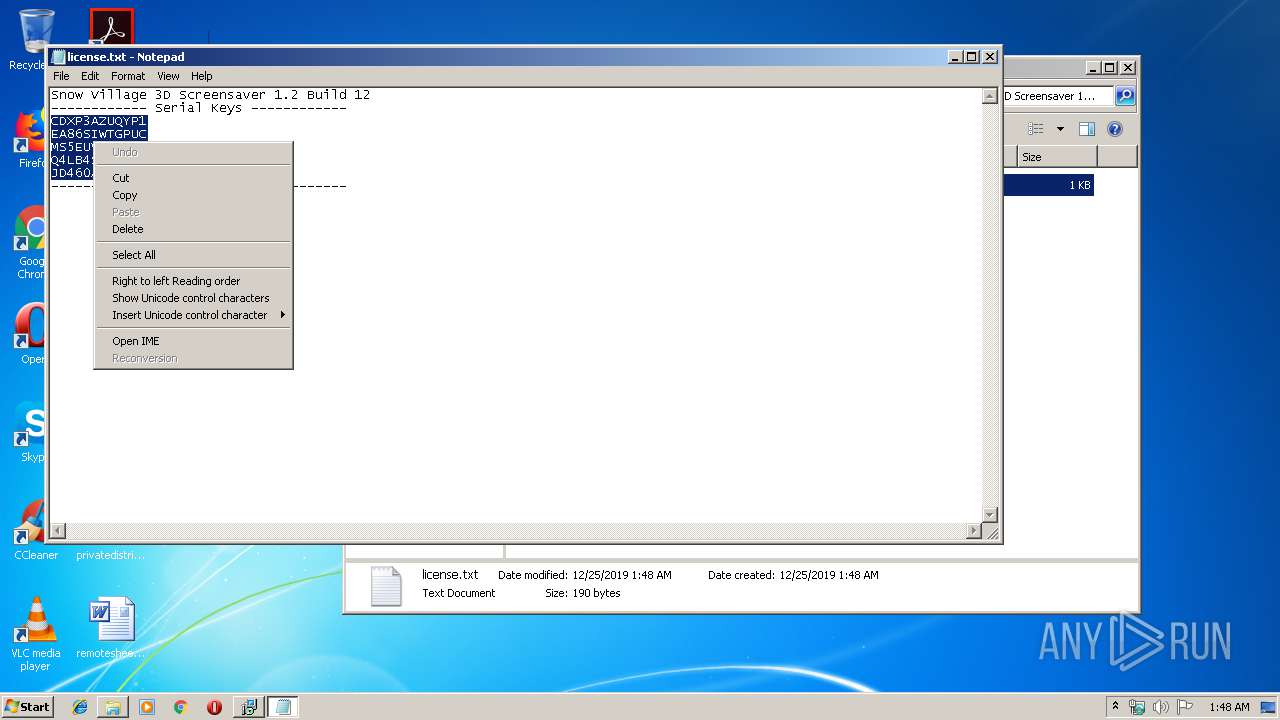Image resolution: width=1280 pixels, height=720 pixels.
Task: Click the Snow Village 3D Screensaver title line
Action: click(211, 95)
